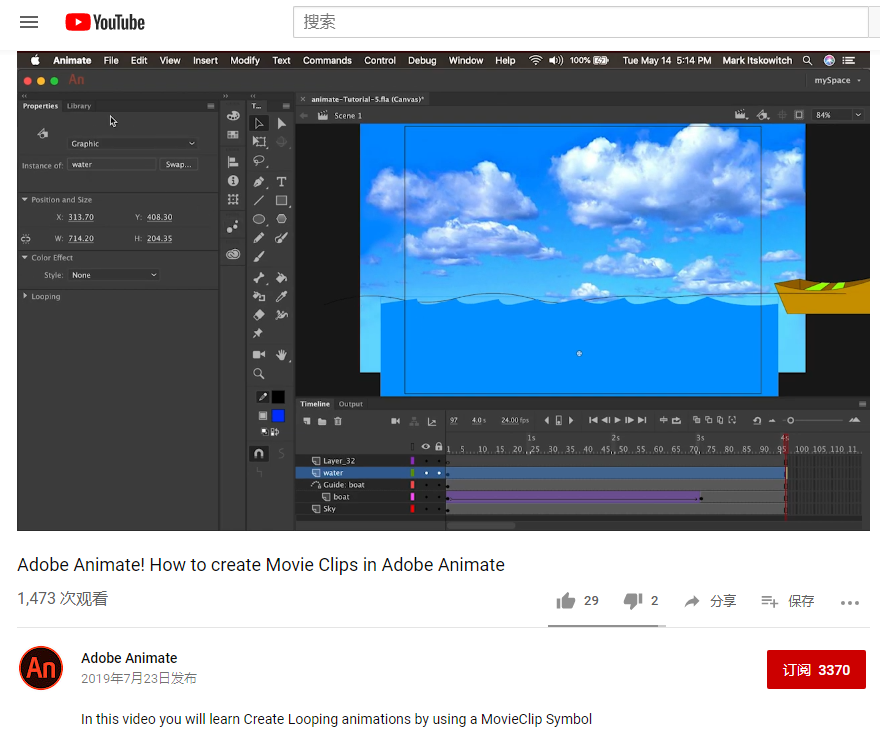The width and height of the screenshot is (880, 743).
Task: Like the video with thumbs up
Action: coord(566,601)
